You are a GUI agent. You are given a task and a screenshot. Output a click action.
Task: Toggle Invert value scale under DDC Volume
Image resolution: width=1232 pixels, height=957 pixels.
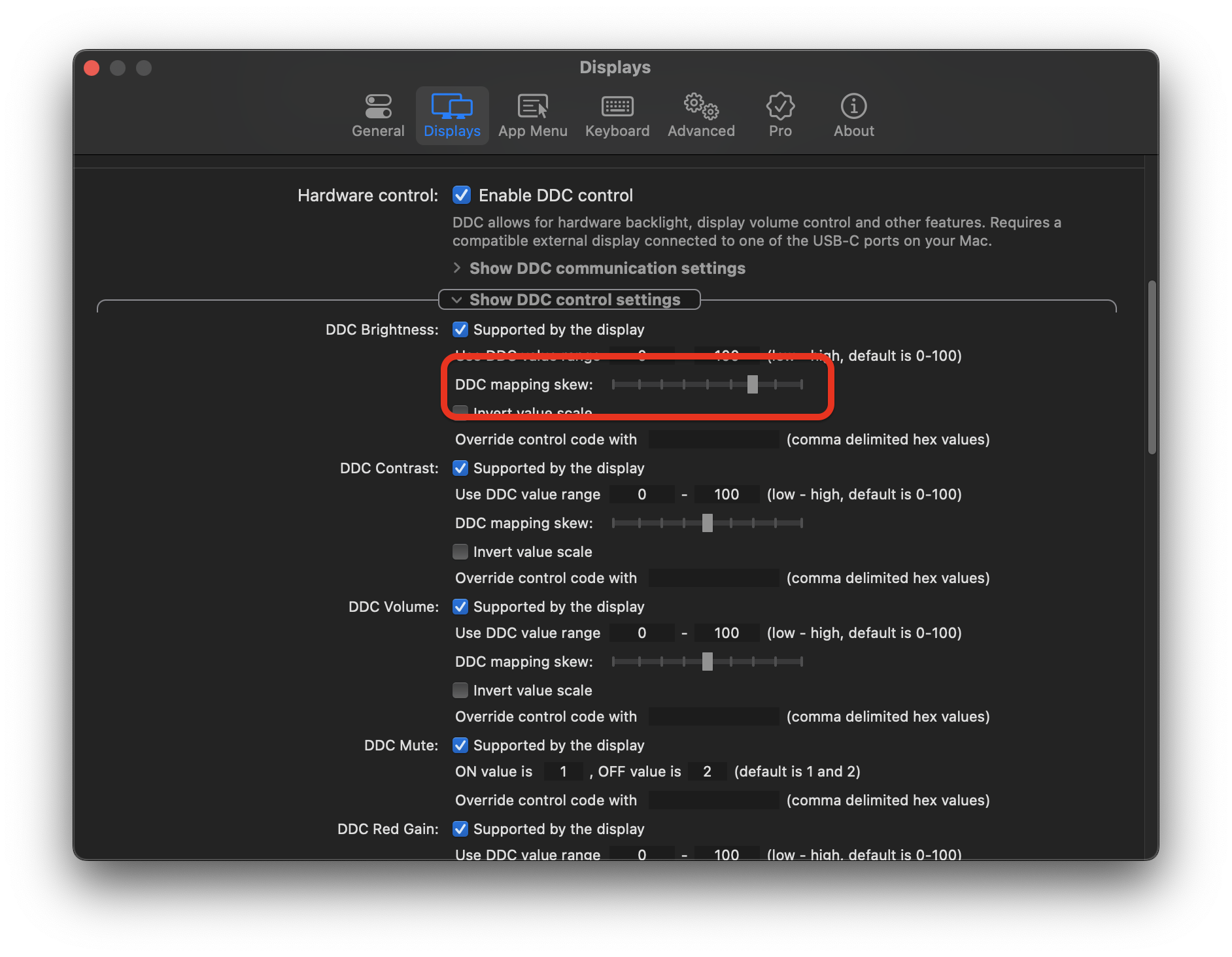[460, 690]
